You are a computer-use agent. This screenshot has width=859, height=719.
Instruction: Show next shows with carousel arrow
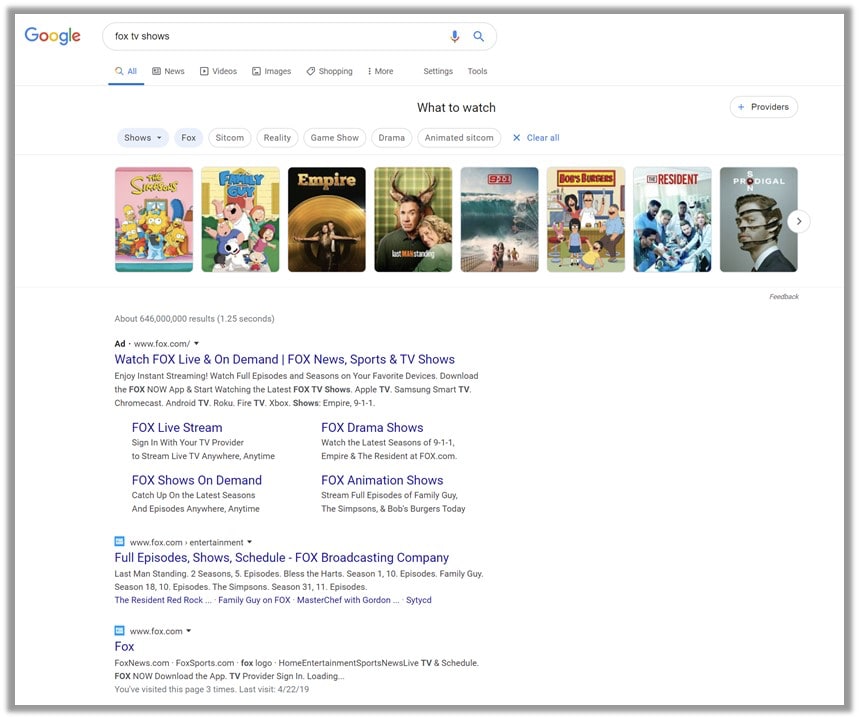click(x=799, y=221)
